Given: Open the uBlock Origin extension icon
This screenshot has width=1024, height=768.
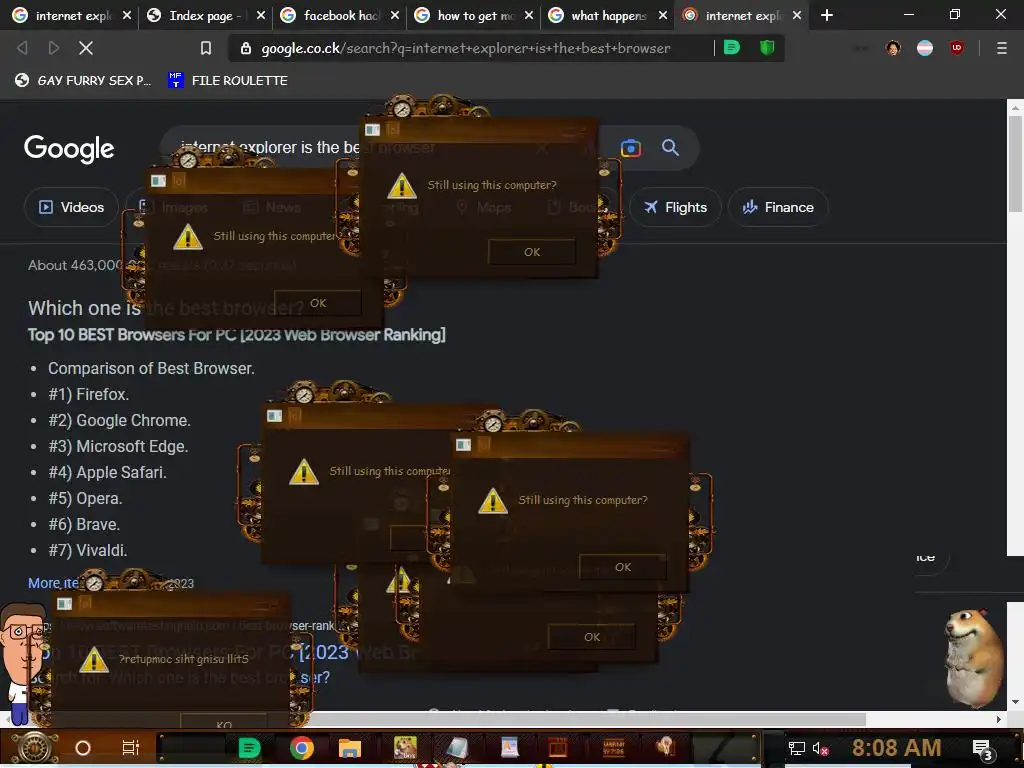Looking at the screenshot, I should coord(957,47).
